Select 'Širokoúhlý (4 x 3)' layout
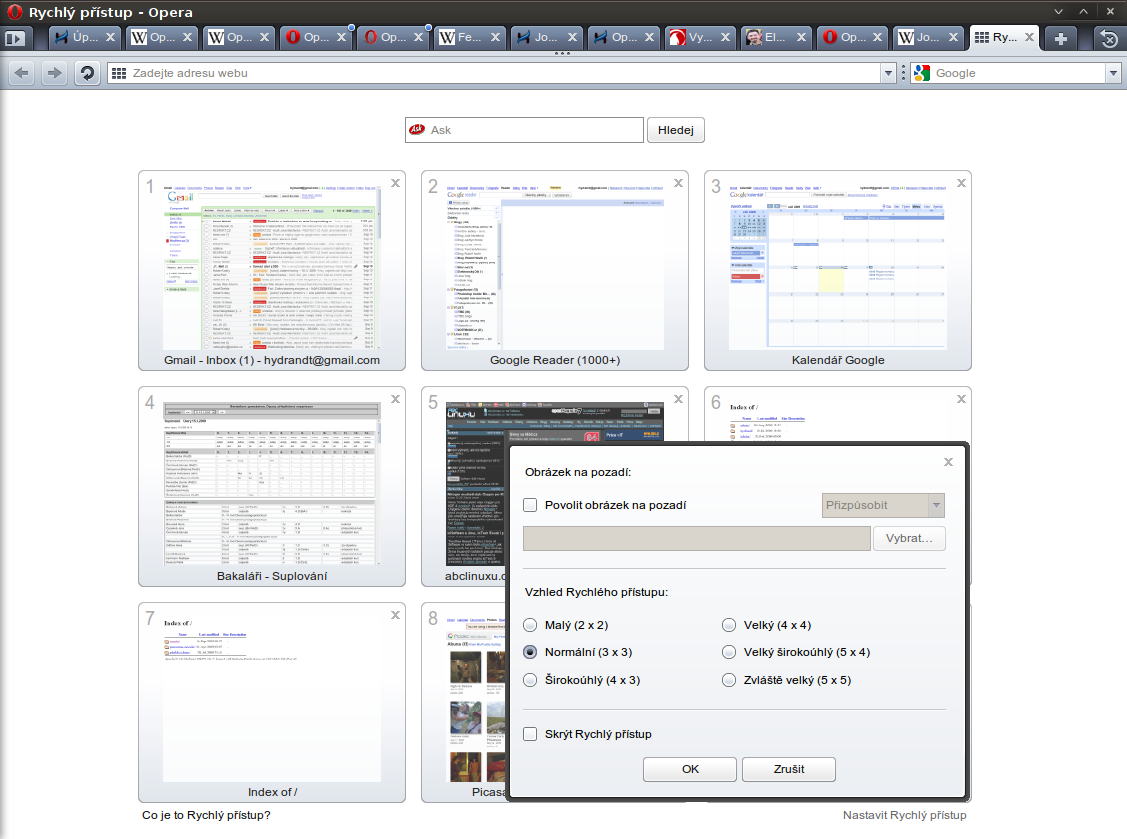1127x839 pixels. pyautogui.click(x=530, y=680)
